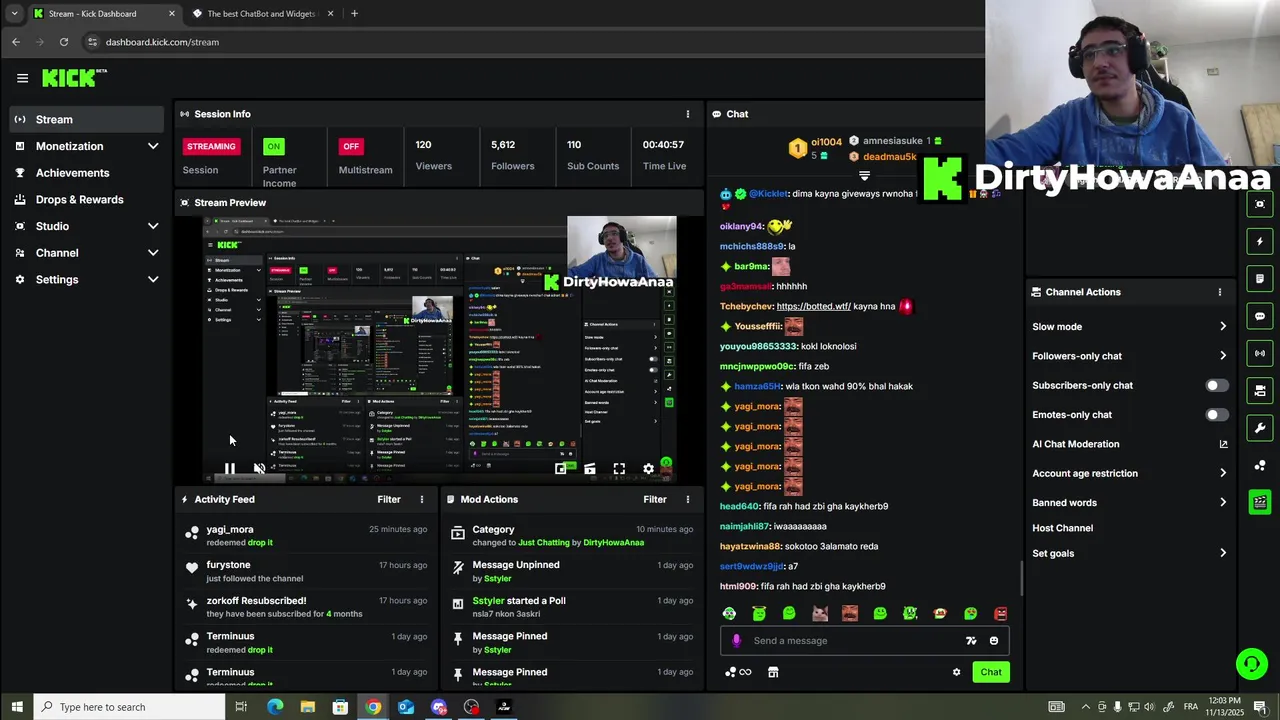Viewport: 1280px width, 720px height.
Task: Filter the Mod Actions list
Action: [x=655, y=499]
